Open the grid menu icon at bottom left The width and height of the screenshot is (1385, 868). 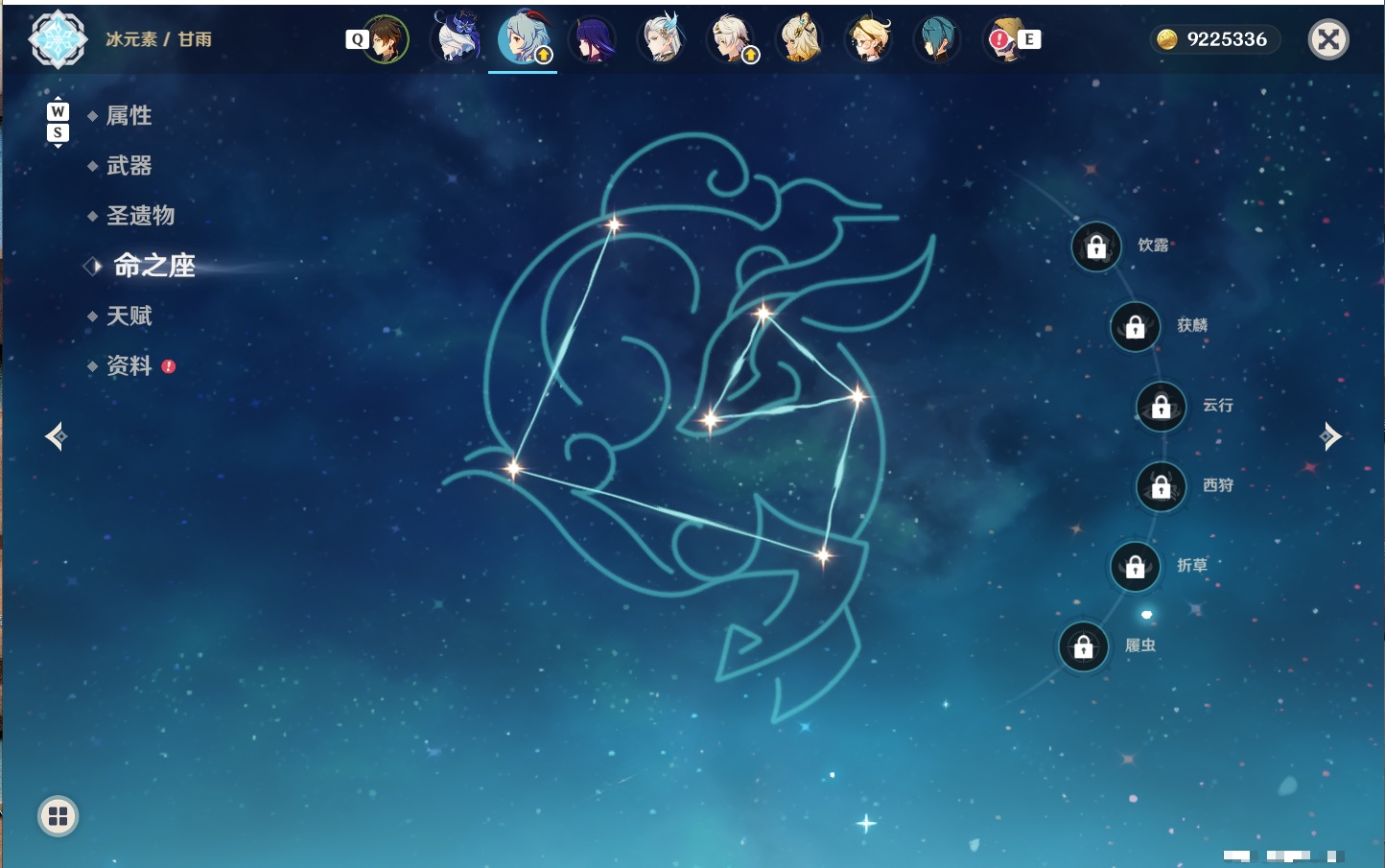[58, 816]
